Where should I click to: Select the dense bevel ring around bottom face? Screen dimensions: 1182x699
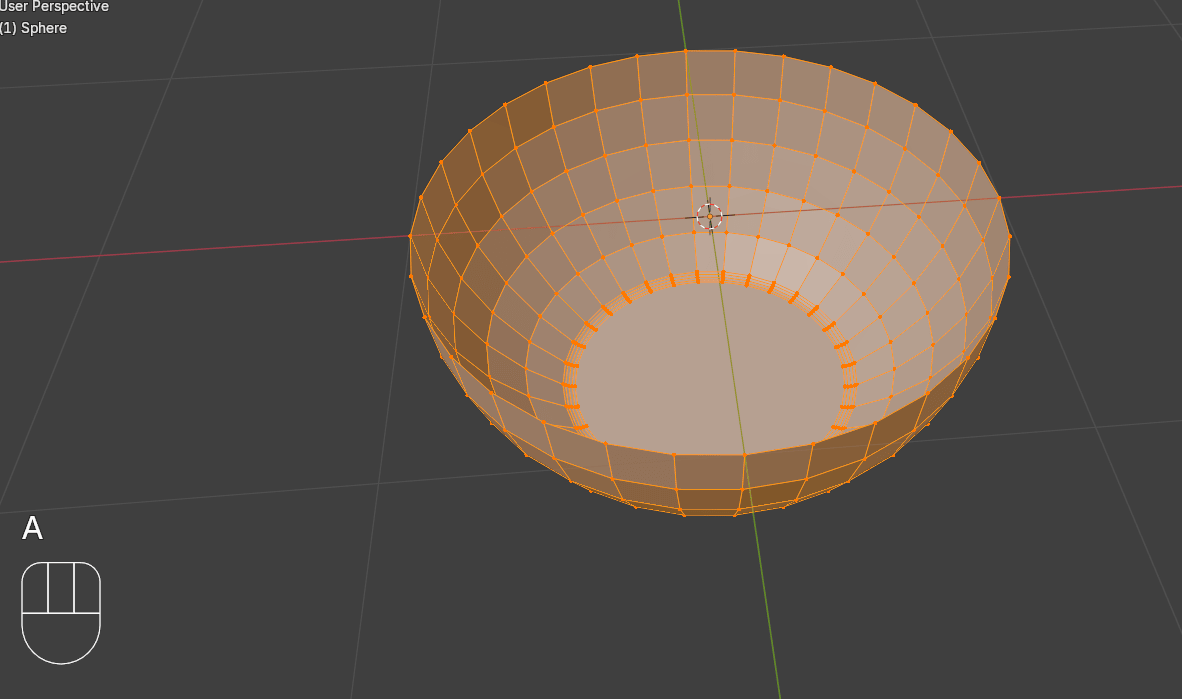click(572, 382)
